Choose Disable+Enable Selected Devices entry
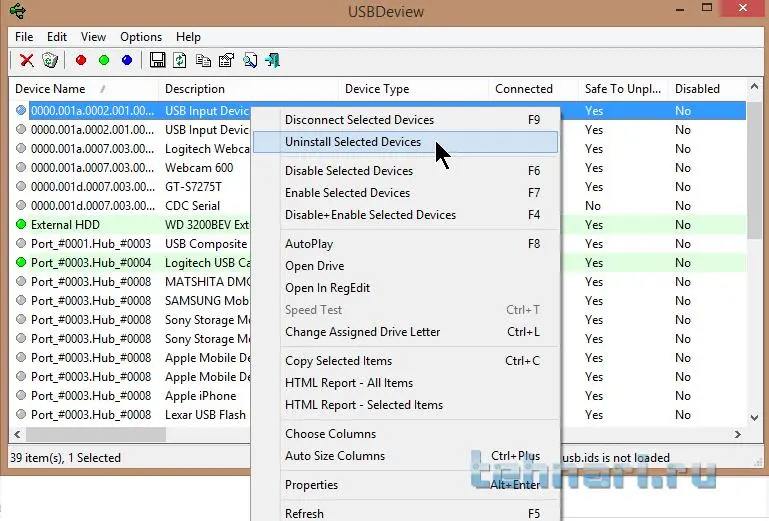The width and height of the screenshot is (769, 521). (405, 215)
